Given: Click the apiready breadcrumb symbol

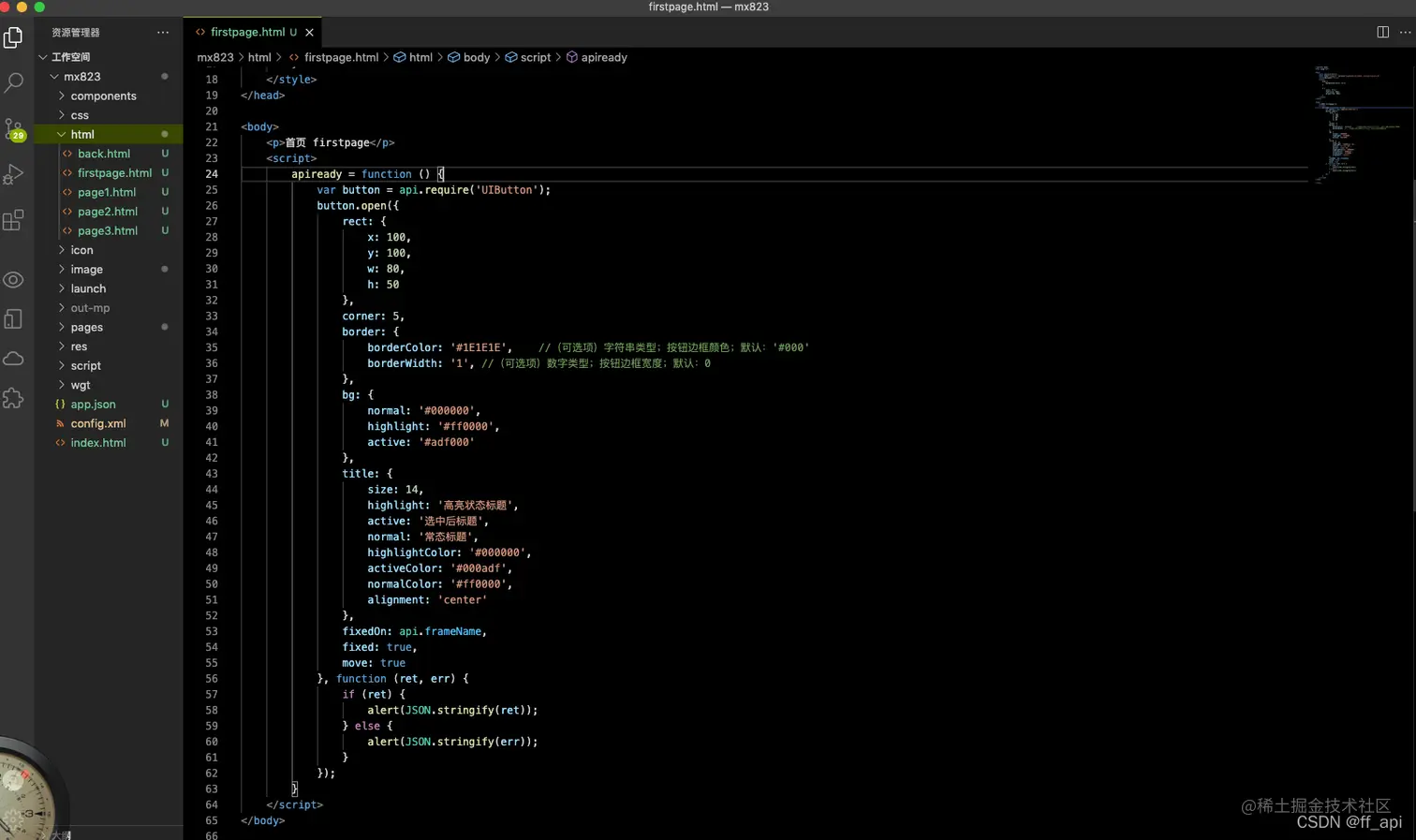Looking at the screenshot, I should (x=603, y=58).
